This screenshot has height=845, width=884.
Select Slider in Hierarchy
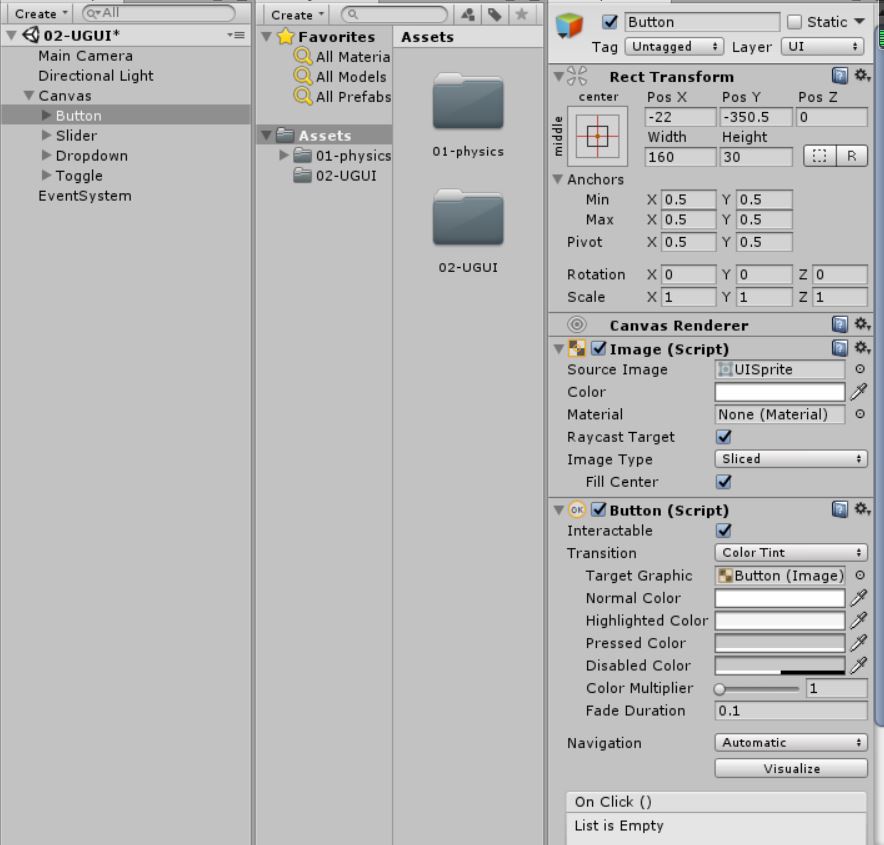pyautogui.click(x=76, y=135)
